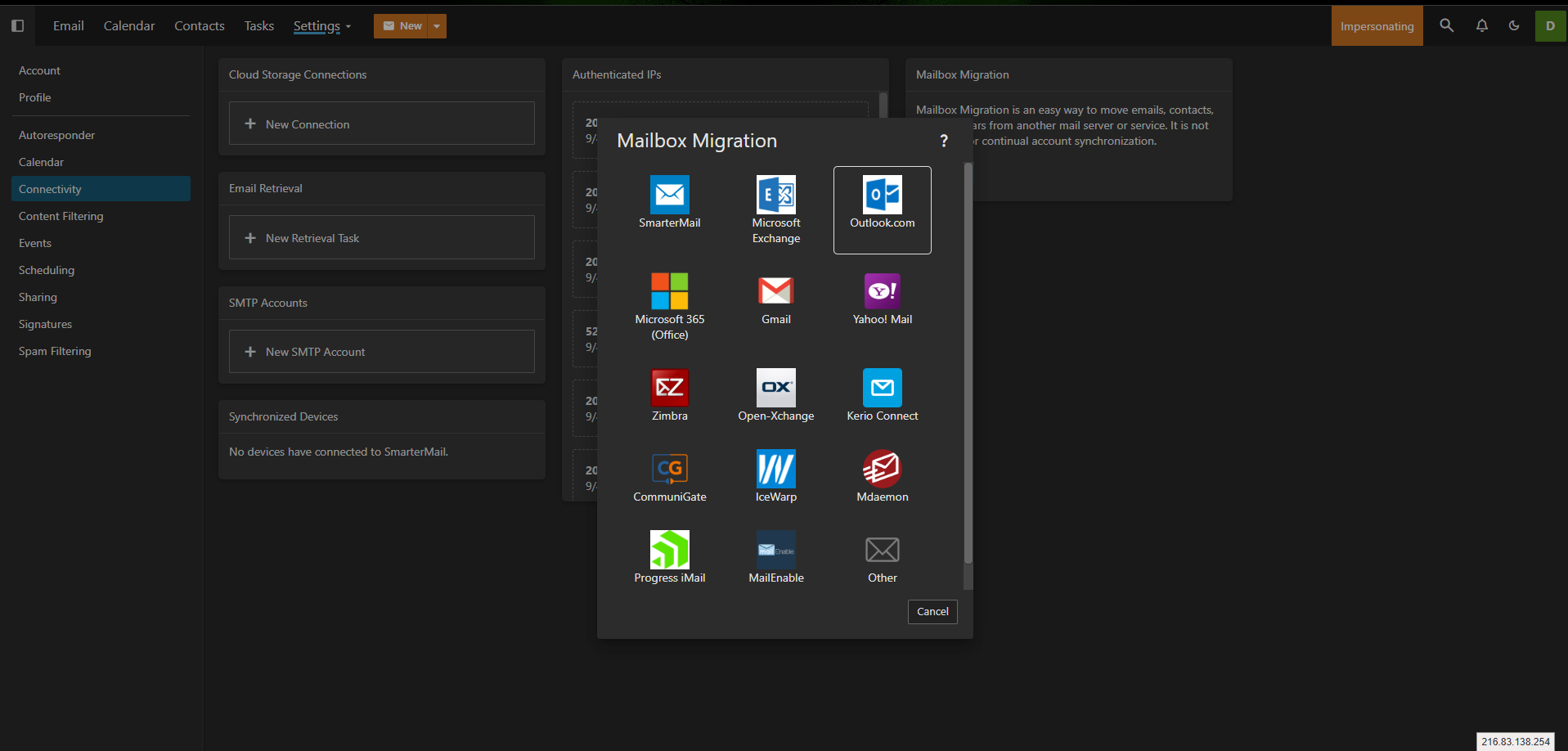Go to the Calendar top menu

click(x=129, y=26)
